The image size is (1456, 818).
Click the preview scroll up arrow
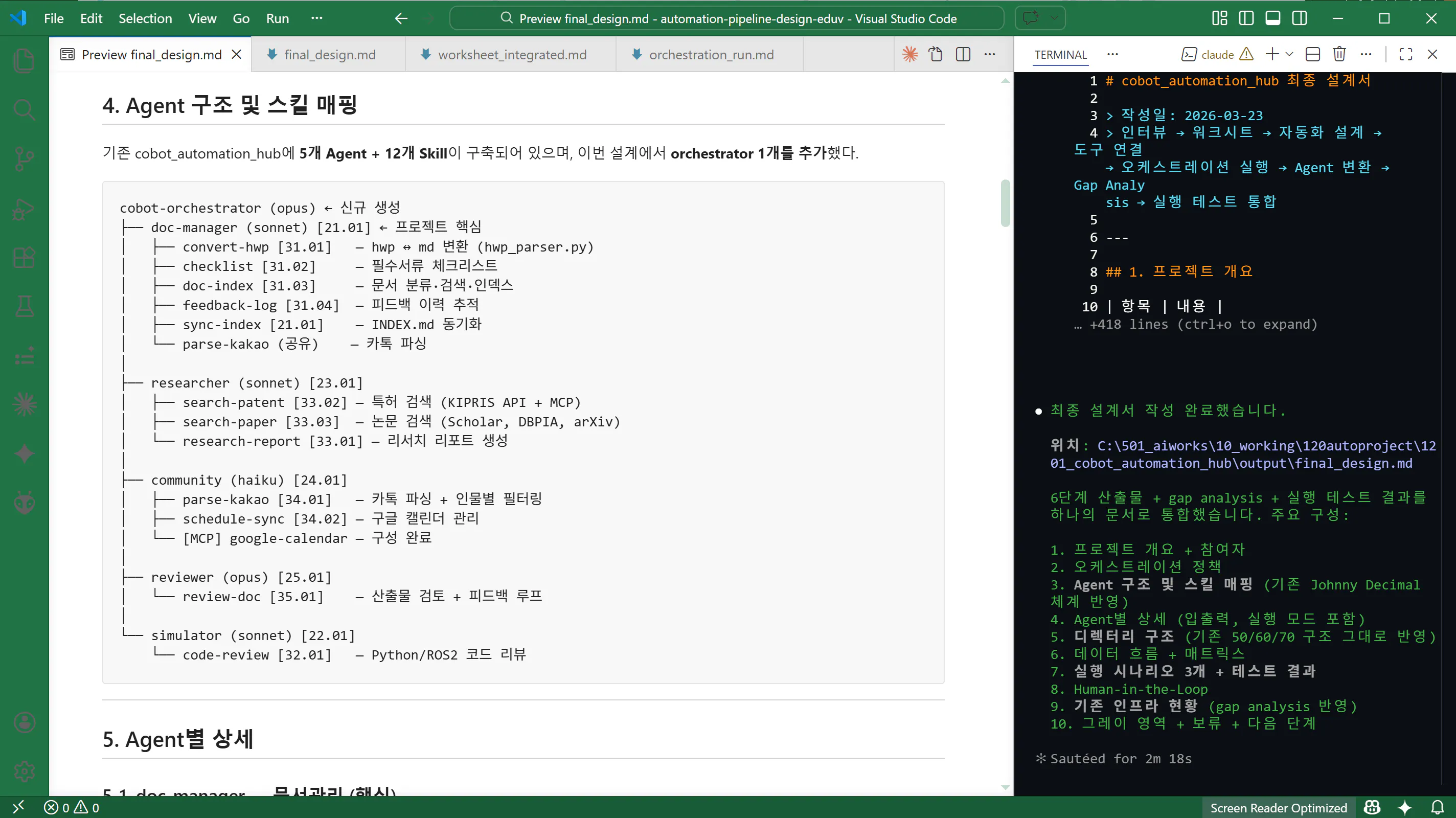tap(1005, 81)
